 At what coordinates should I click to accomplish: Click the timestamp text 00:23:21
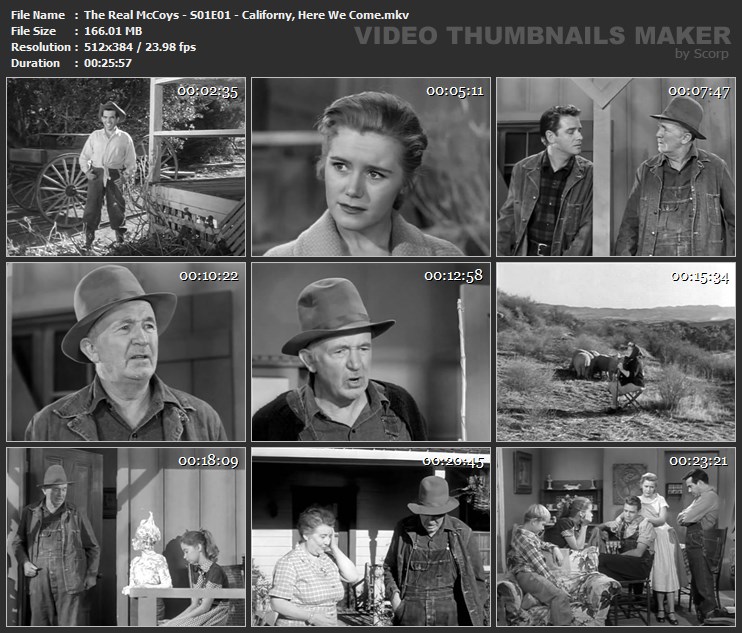(698, 461)
